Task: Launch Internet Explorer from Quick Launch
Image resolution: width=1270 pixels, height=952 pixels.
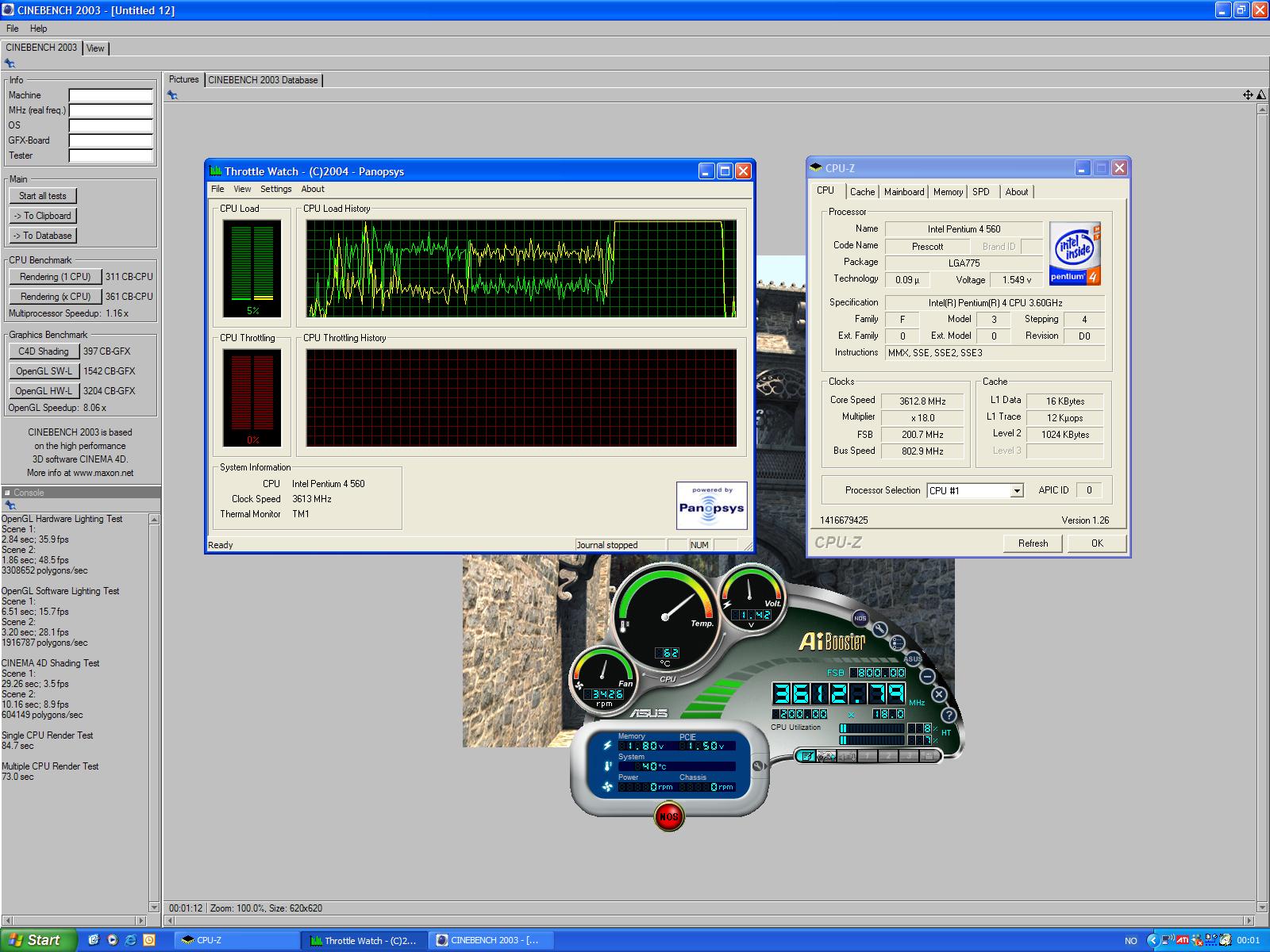Action: coord(130,940)
